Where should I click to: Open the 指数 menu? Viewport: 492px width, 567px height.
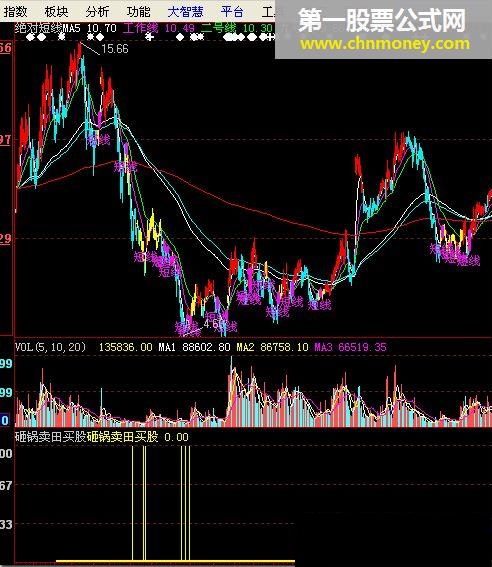coord(15,12)
